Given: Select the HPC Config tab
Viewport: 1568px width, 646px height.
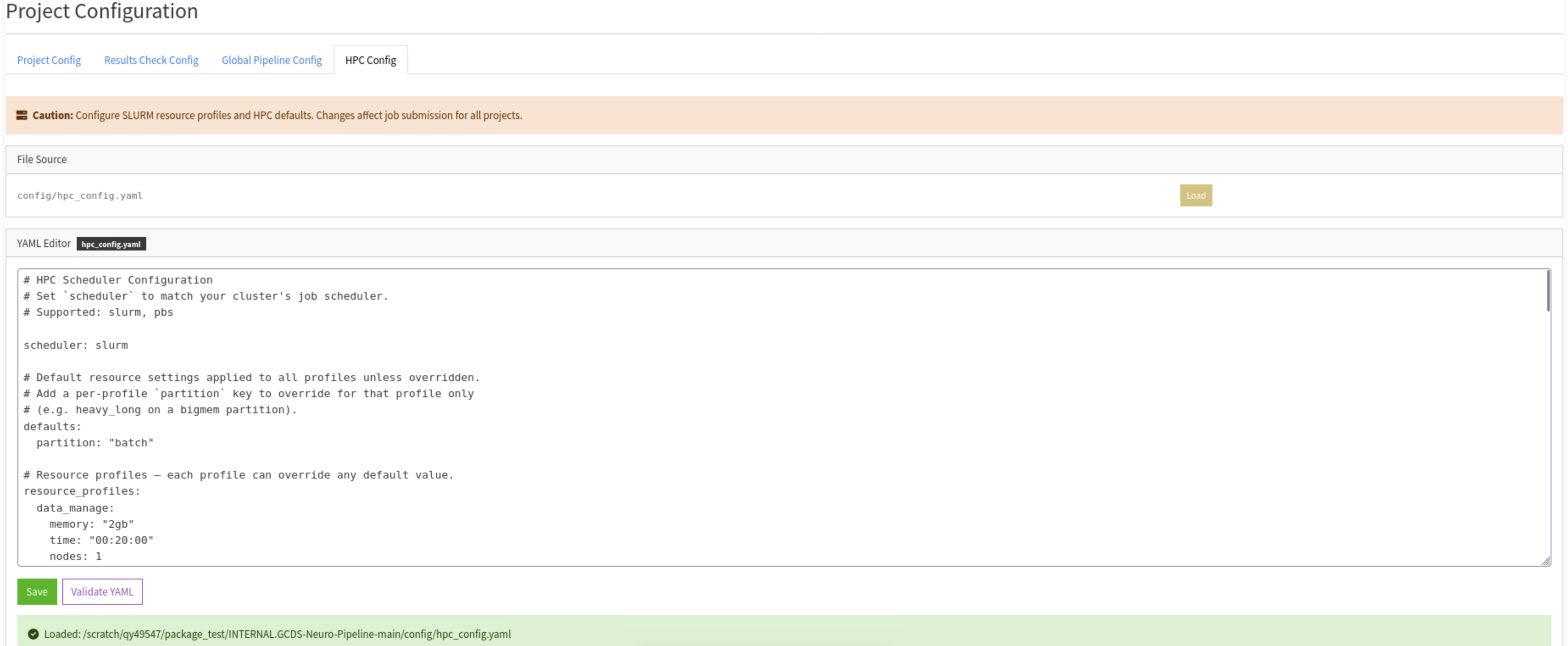Looking at the screenshot, I should click(371, 60).
